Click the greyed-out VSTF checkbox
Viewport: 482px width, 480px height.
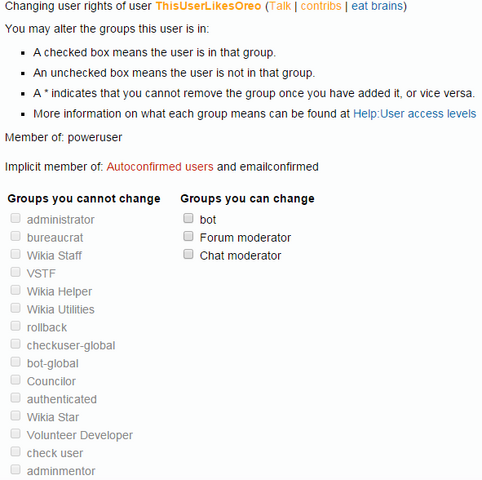15,272
